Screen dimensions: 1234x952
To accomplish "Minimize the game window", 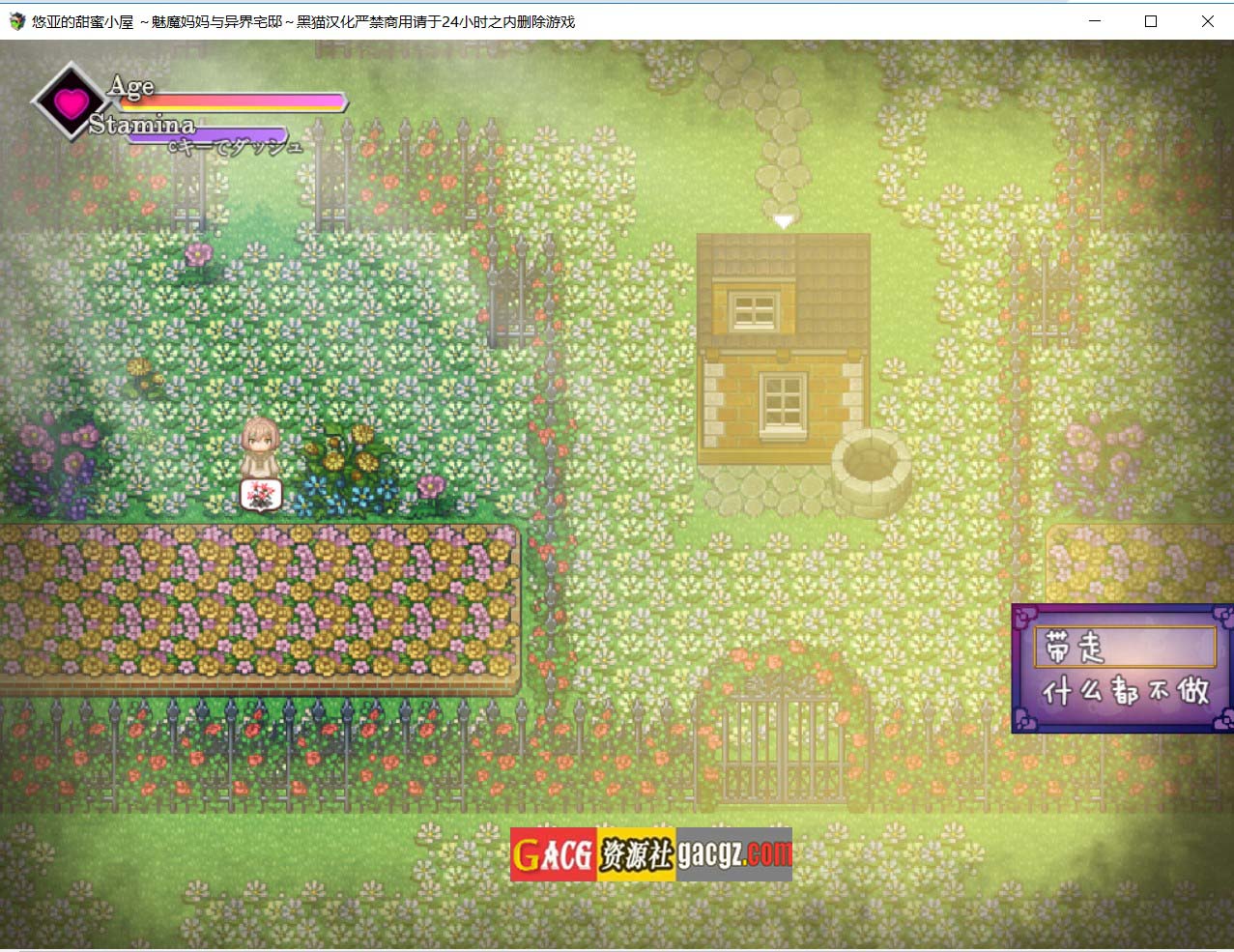I will [1095, 21].
